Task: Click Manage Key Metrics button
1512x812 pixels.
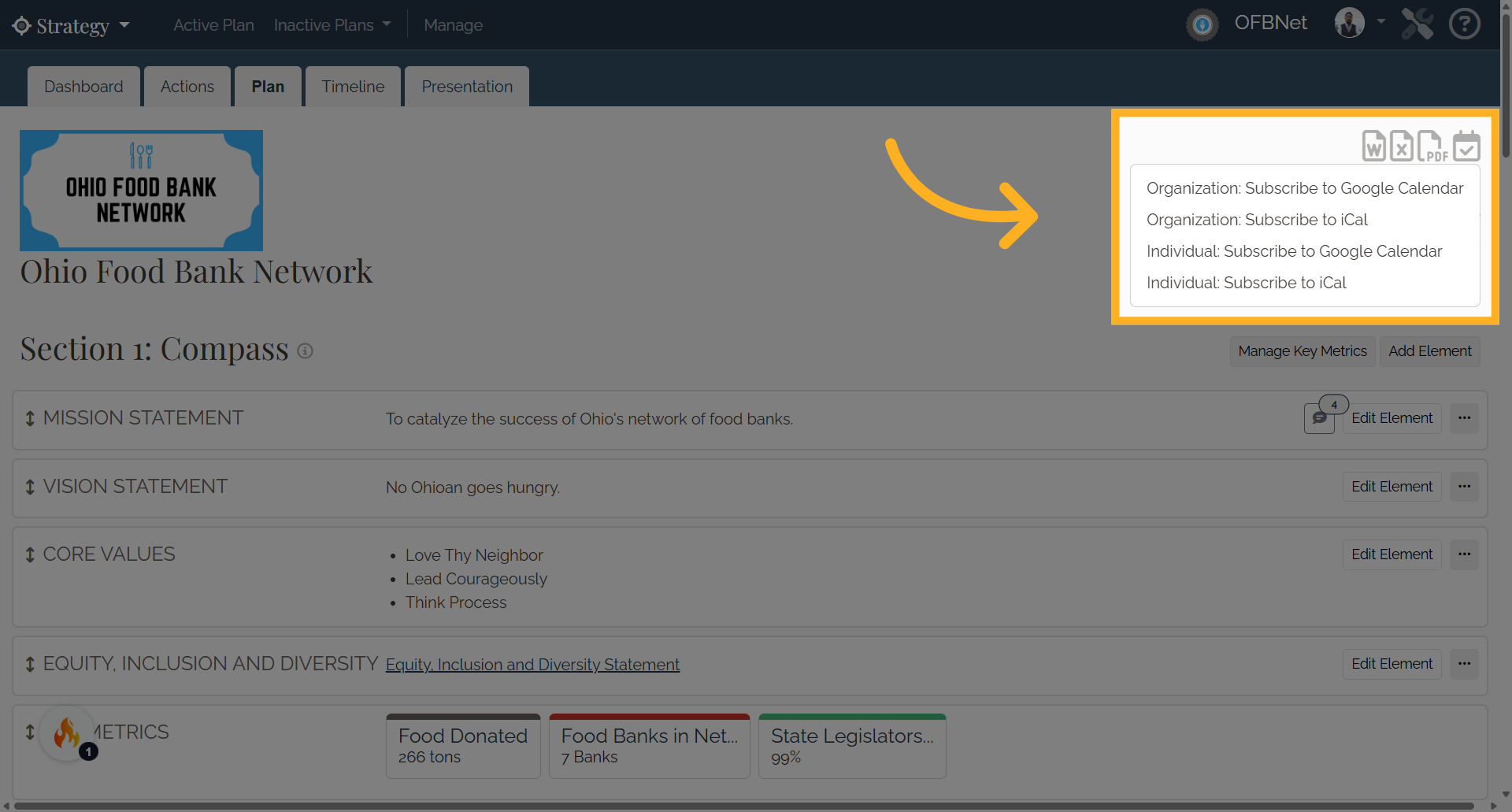Action: tap(1303, 351)
